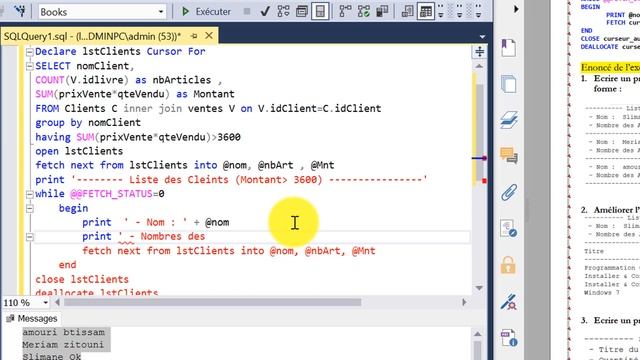
Task: Open the Books database dropdown
Action: click(x=160, y=12)
